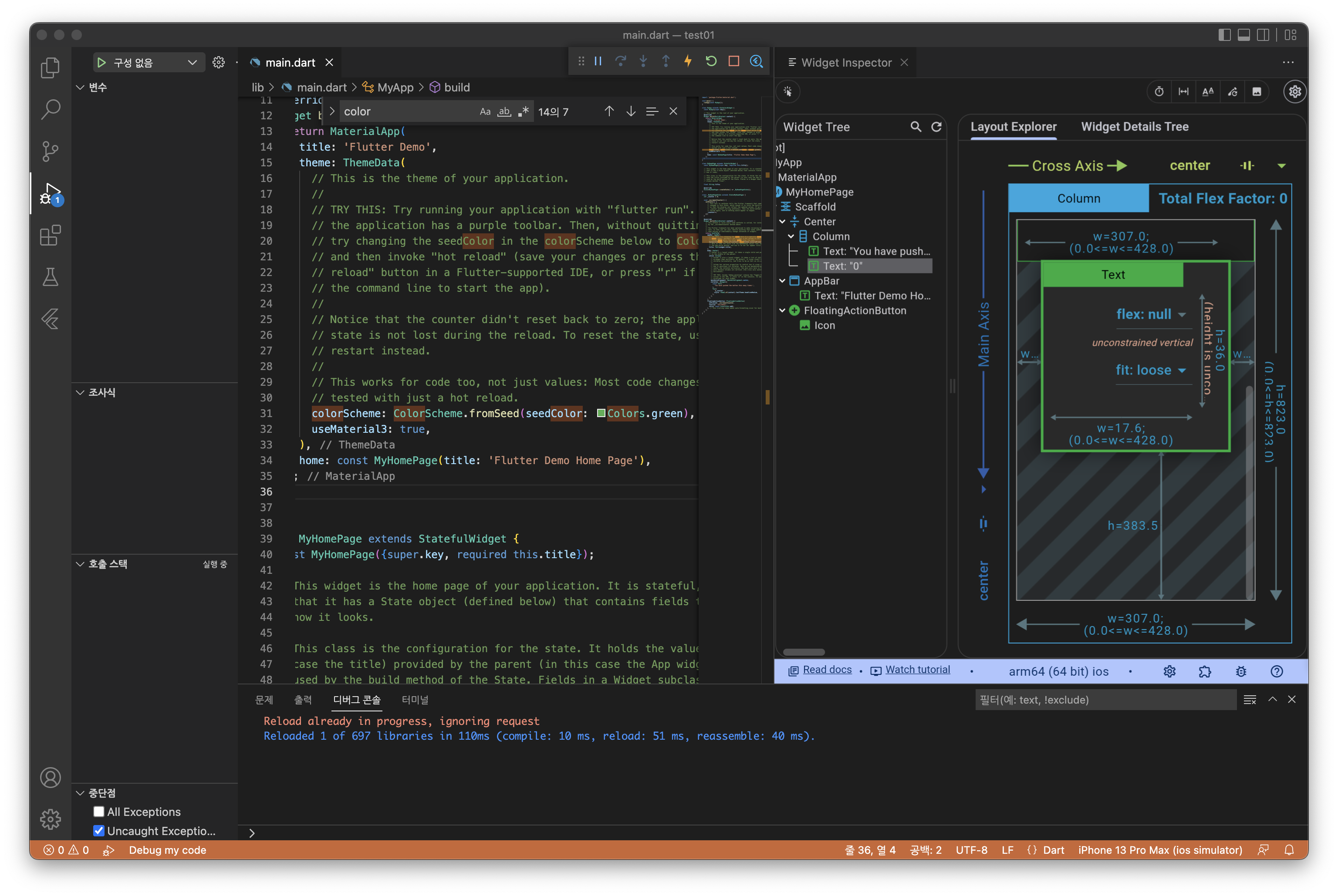The width and height of the screenshot is (1338, 896).
Task: Switch to Widget Details Tree tab
Action: [x=1135, y=127]
